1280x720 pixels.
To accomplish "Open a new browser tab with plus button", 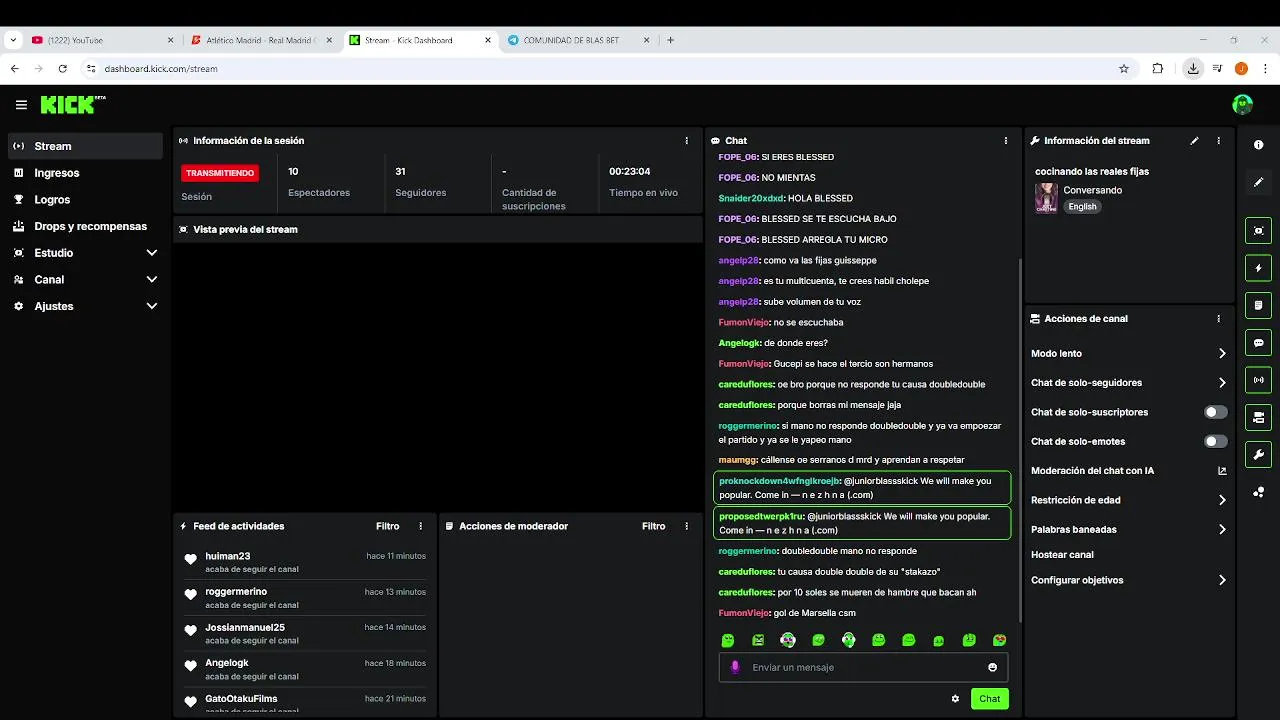I will [670, 40].
